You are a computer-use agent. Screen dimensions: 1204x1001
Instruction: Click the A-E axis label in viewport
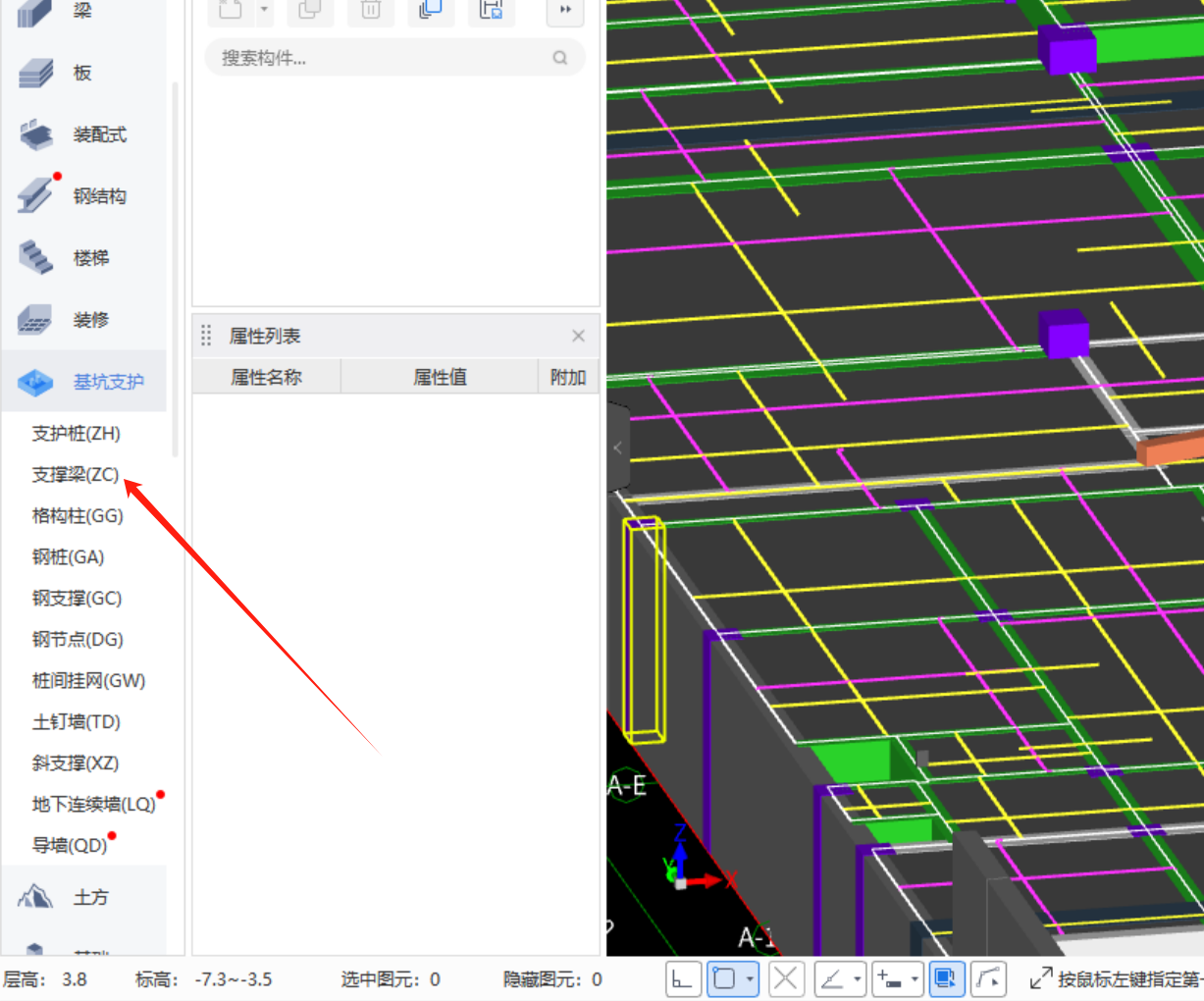tap(627, 785)
